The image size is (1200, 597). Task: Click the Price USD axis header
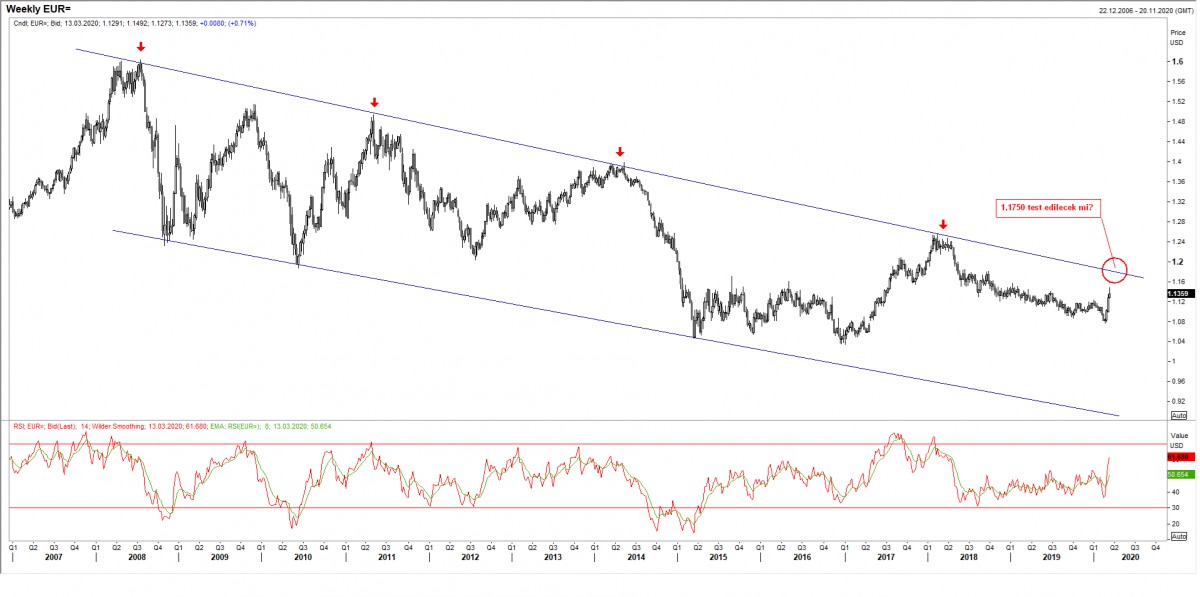coord(1177,38)
